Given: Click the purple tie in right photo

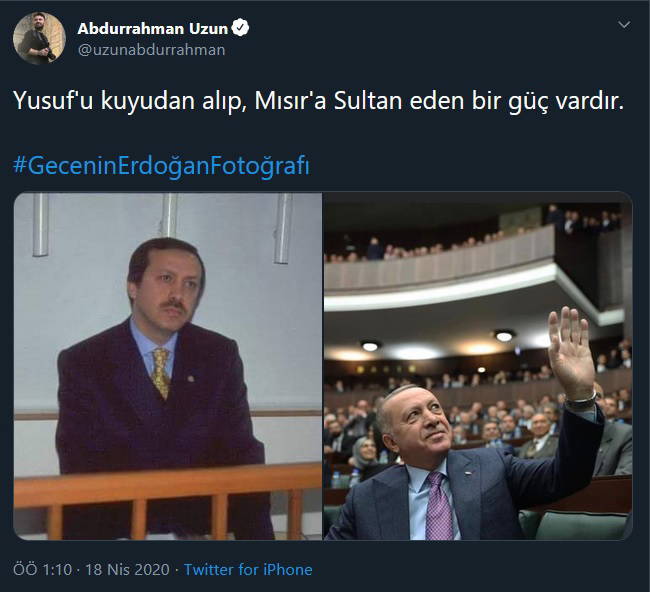Looking at the screenshot, I should (x=439, y=505).
